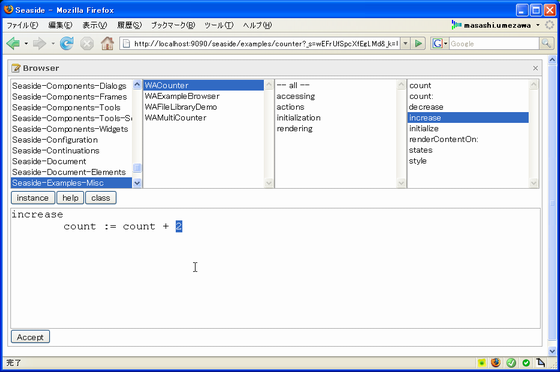The height and width of the screenshot is (372, 560).
Task: Reload the page with the Refresh icon
Action: pos(67,44)
